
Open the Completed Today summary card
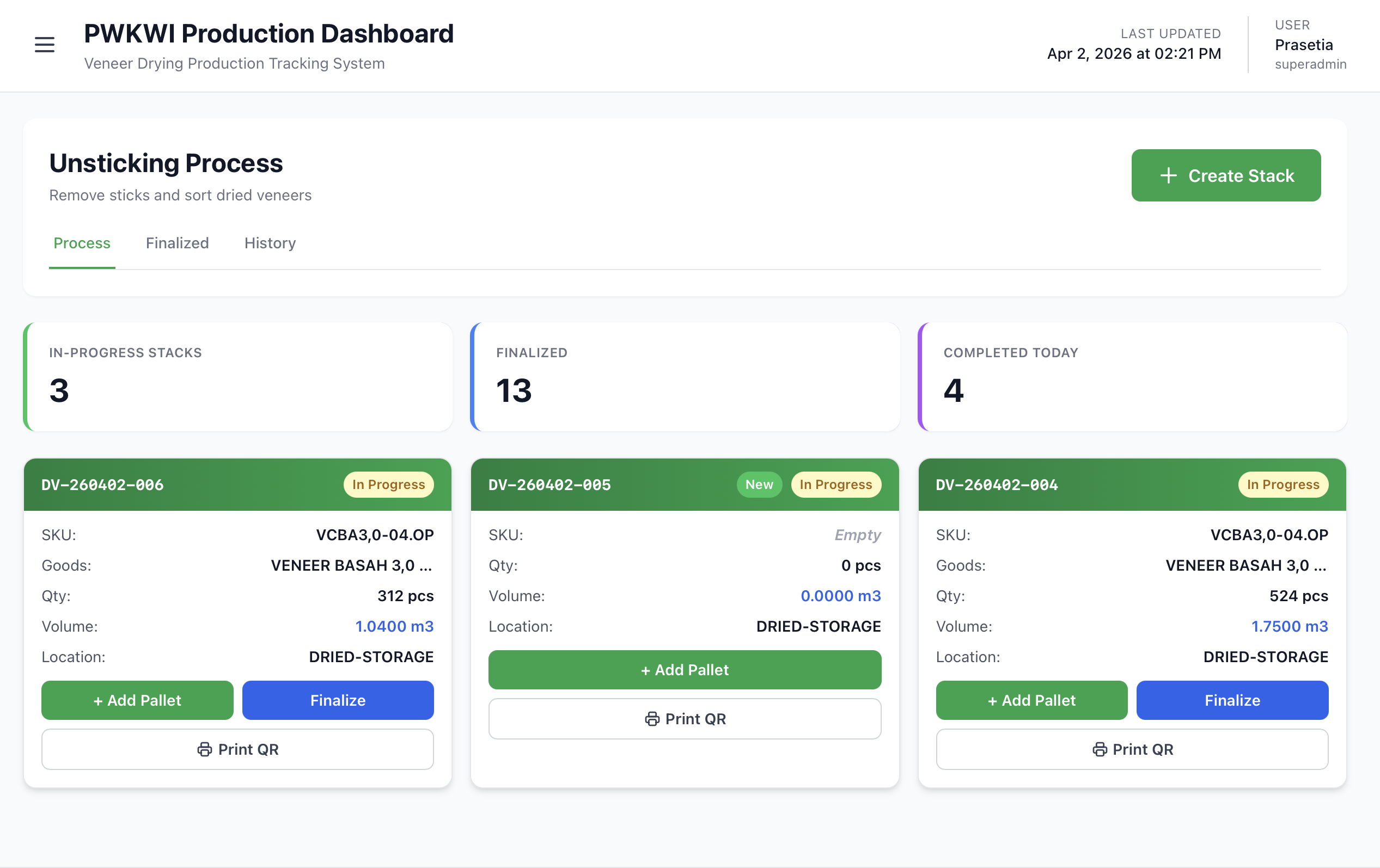click(1132, 377)
